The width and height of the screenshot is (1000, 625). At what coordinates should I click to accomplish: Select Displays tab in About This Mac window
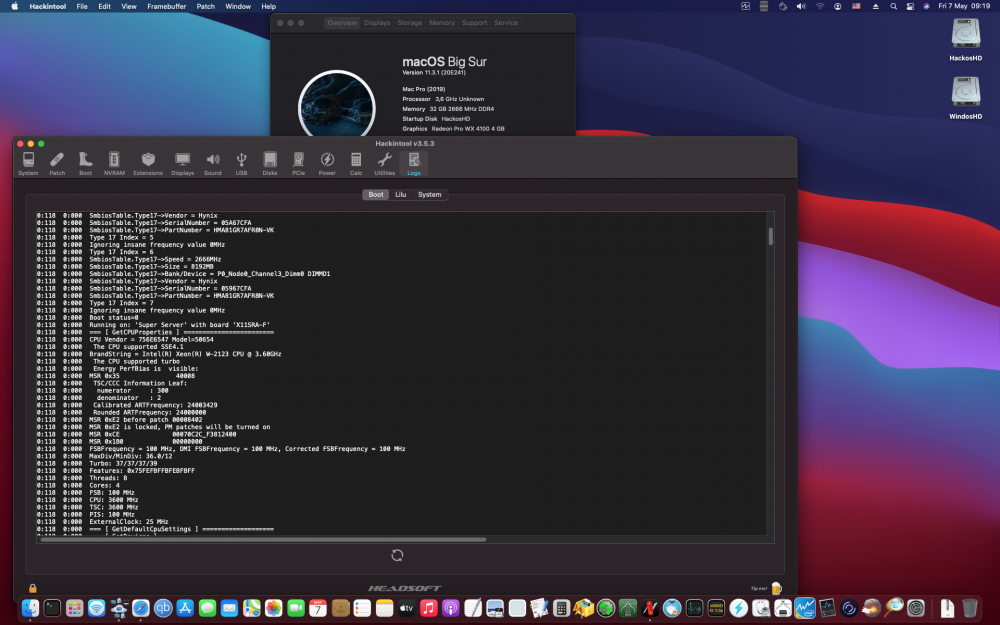[x=377, y=23]
